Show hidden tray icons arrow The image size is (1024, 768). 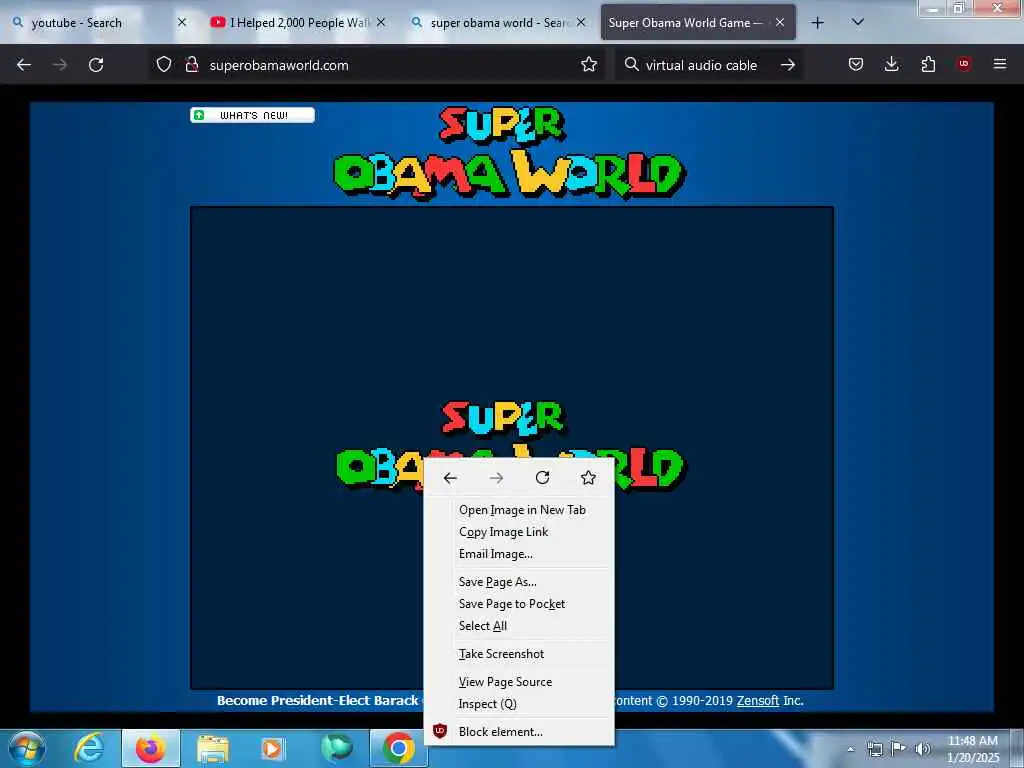click(x=850, y=750)
